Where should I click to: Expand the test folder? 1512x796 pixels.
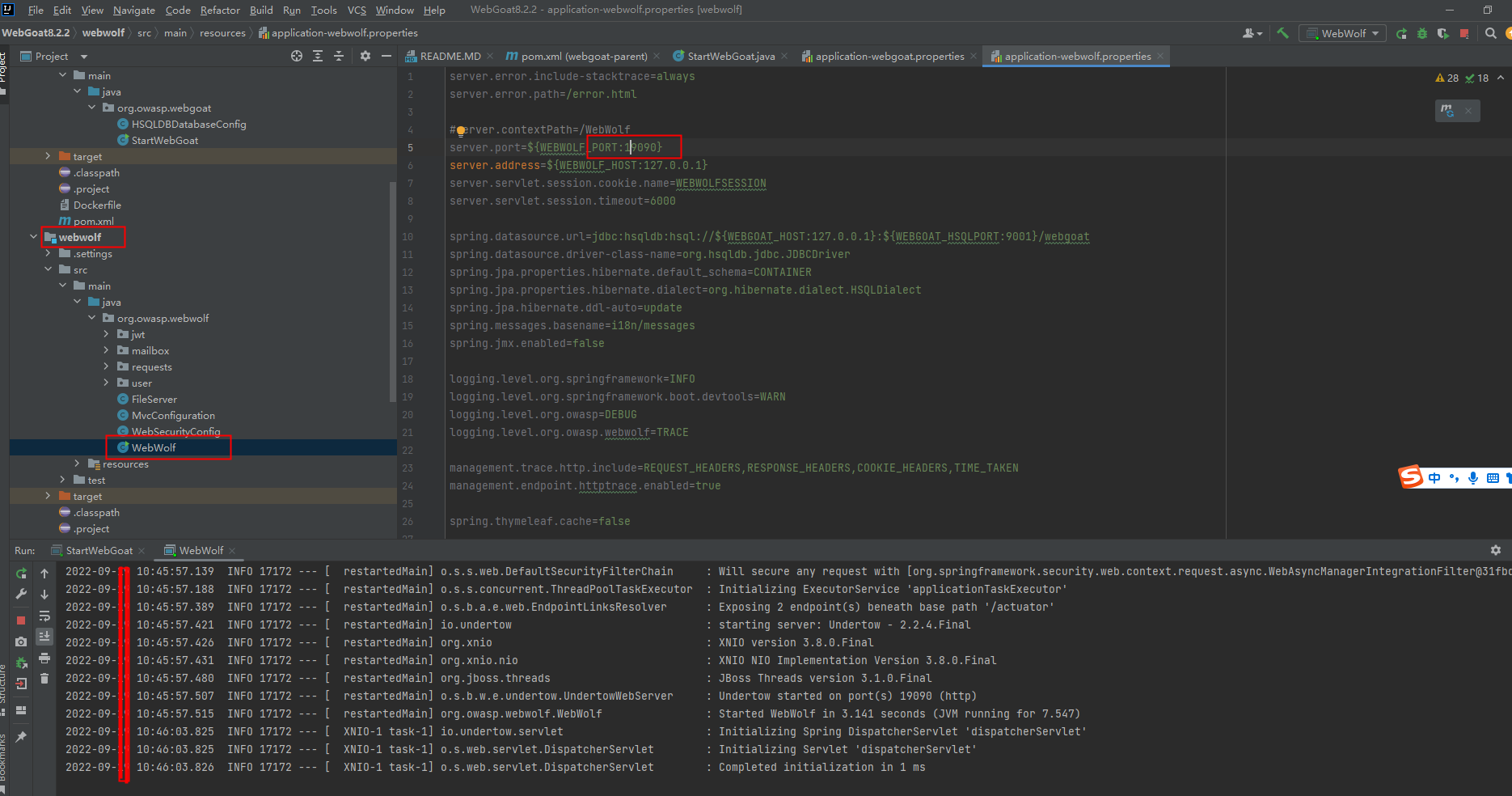62,480
